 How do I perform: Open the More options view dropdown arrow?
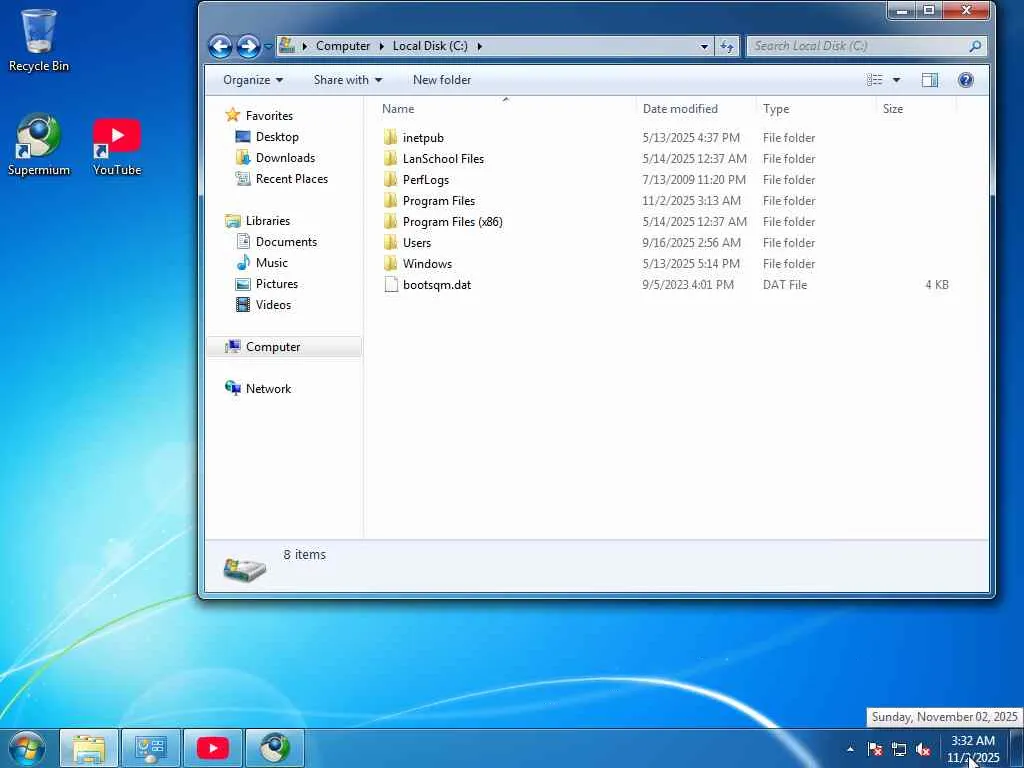[897, 80]
